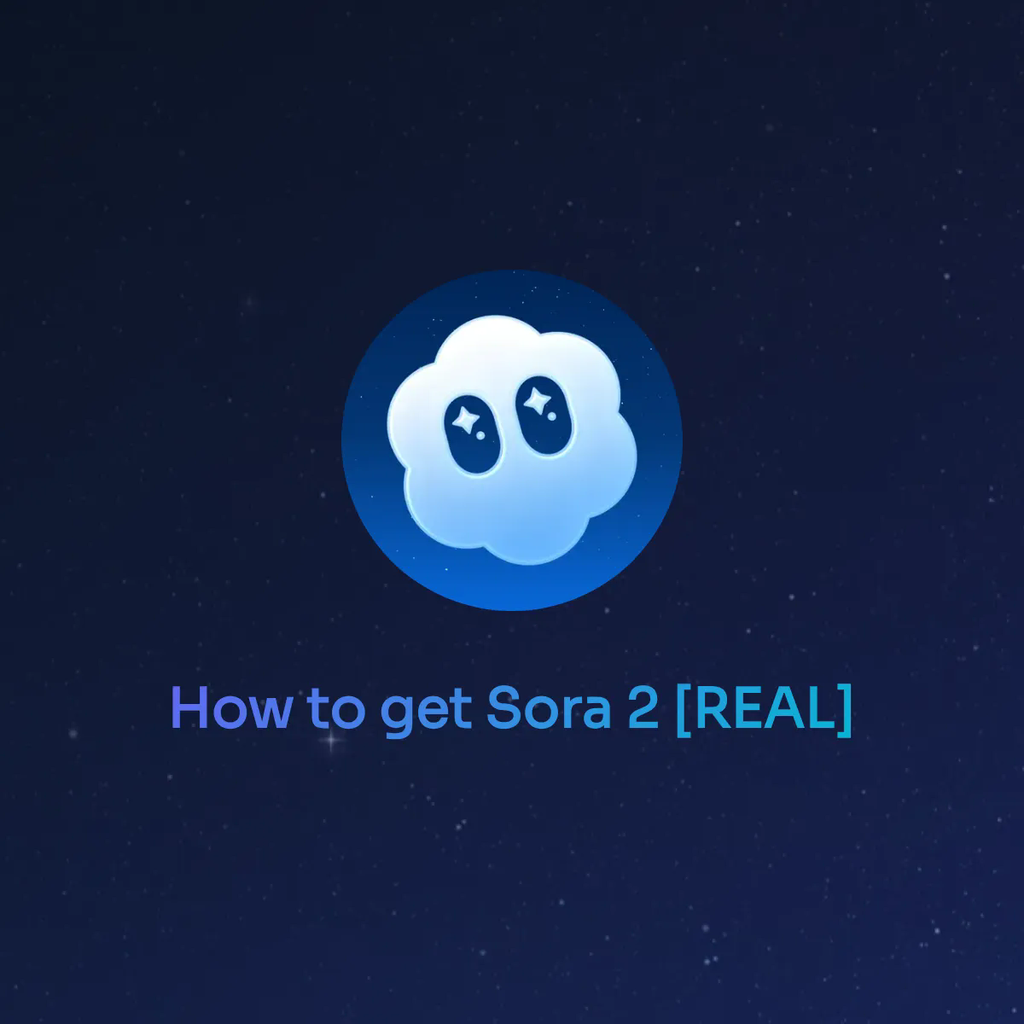Click the Sora cloud mascot icon

511,440
